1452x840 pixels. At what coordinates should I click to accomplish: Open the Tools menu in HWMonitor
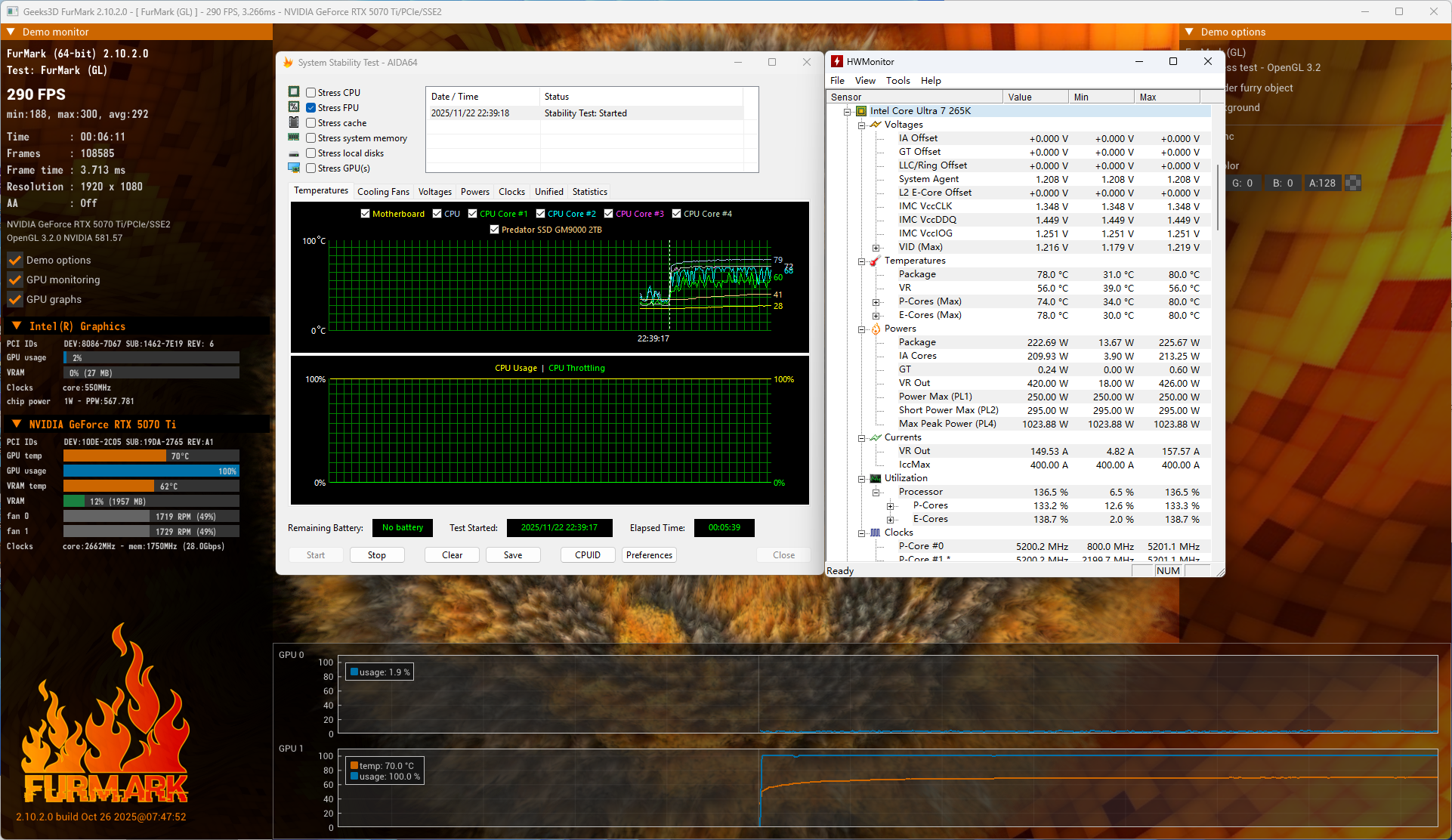(x=897, y=81)
